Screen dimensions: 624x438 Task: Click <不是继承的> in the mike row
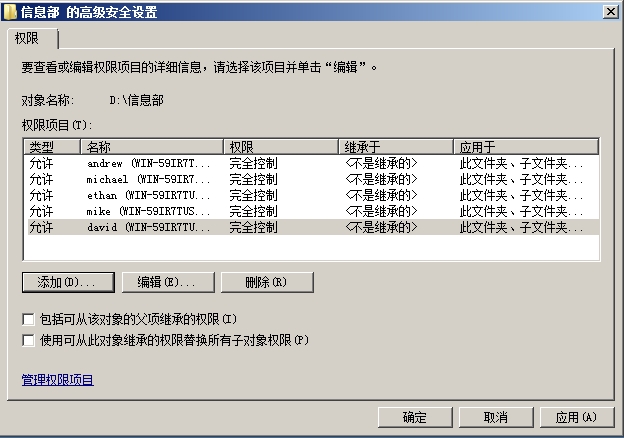381,211
